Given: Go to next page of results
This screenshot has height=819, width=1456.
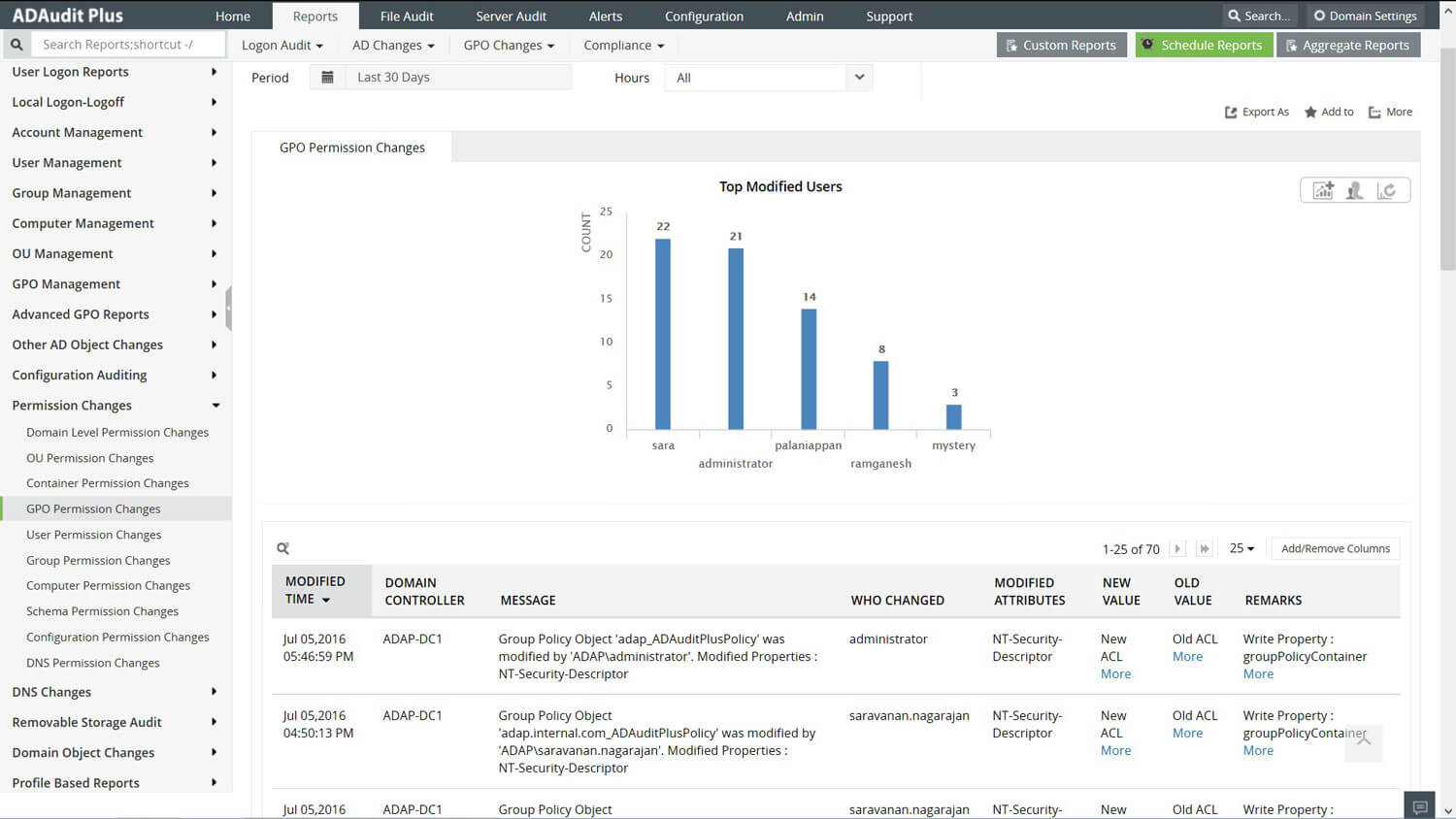Looking at the screenshot, I should 1177,549.
